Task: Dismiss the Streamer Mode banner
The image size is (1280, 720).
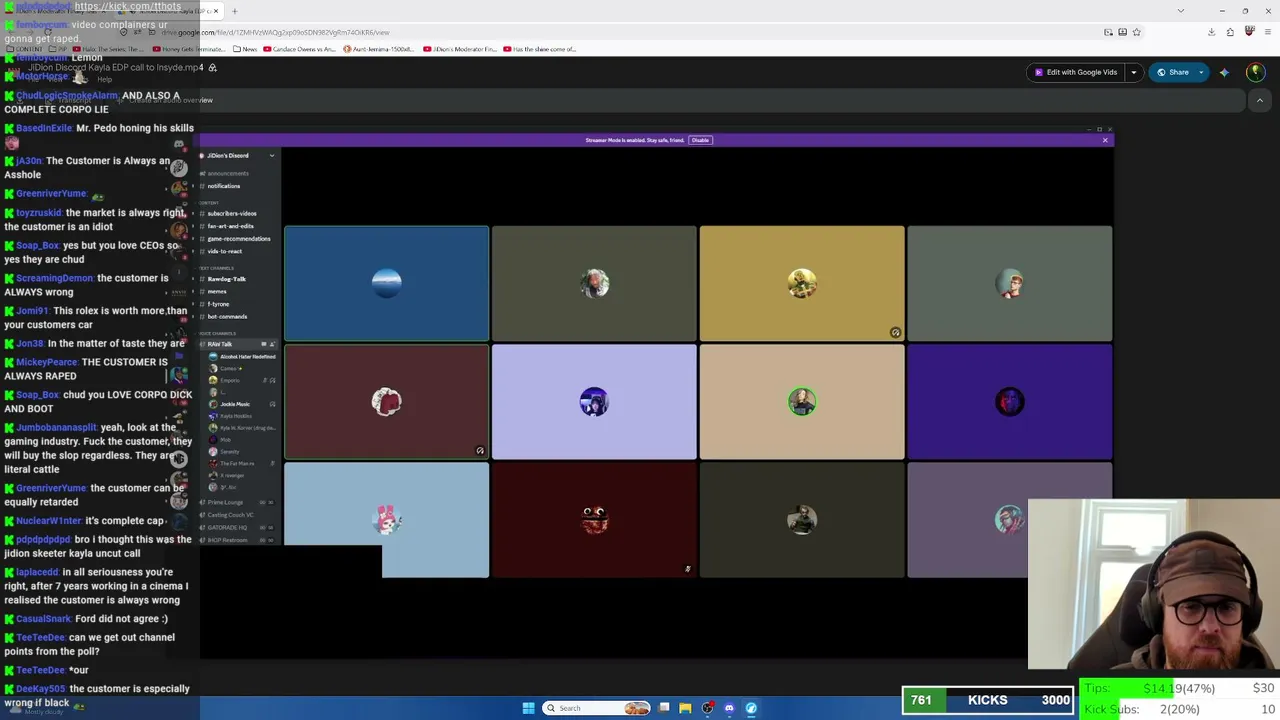Action: tap(1105, 140)
